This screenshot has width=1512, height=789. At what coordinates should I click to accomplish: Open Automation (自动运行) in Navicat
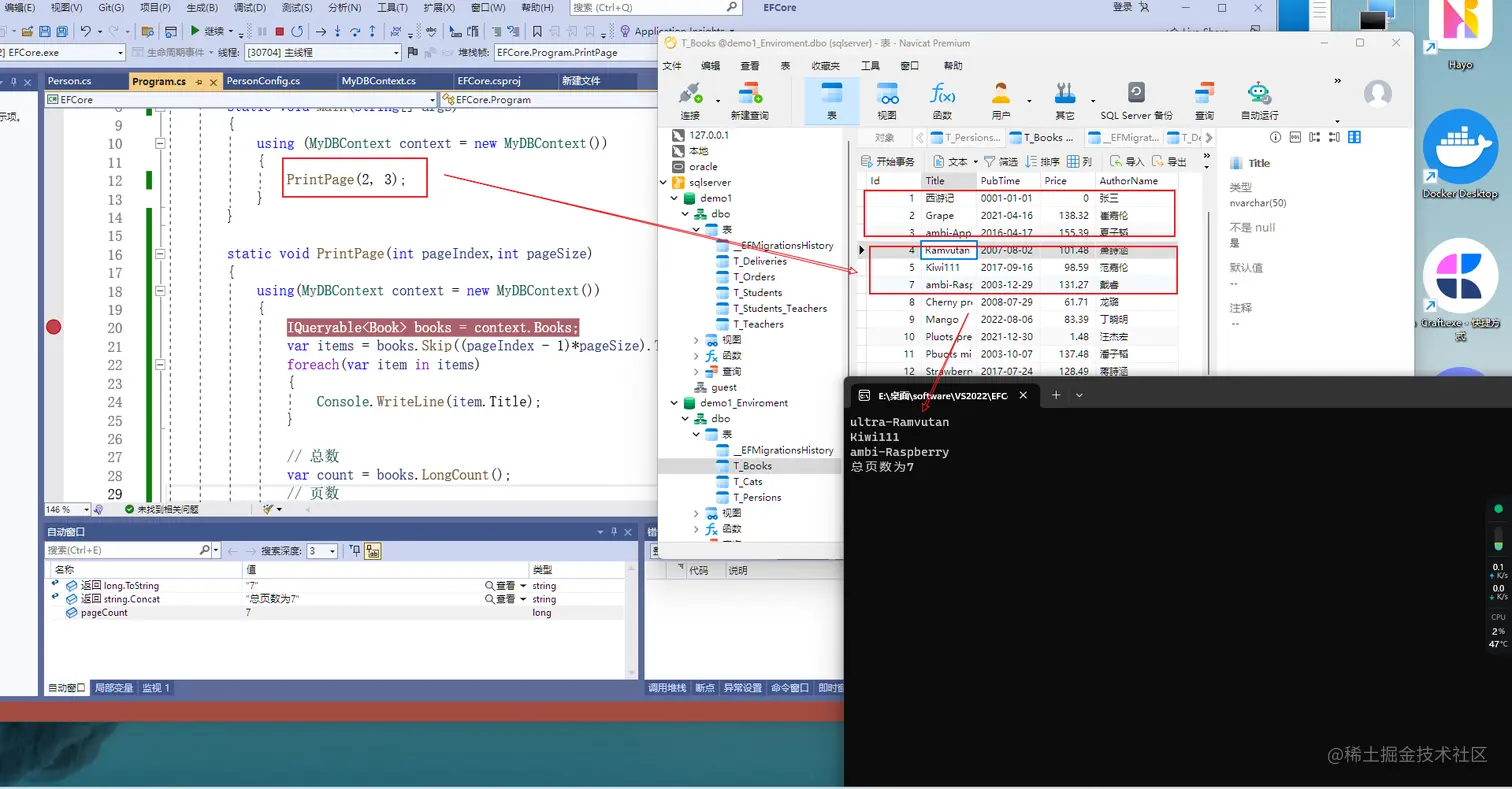tap(1258, 101)
